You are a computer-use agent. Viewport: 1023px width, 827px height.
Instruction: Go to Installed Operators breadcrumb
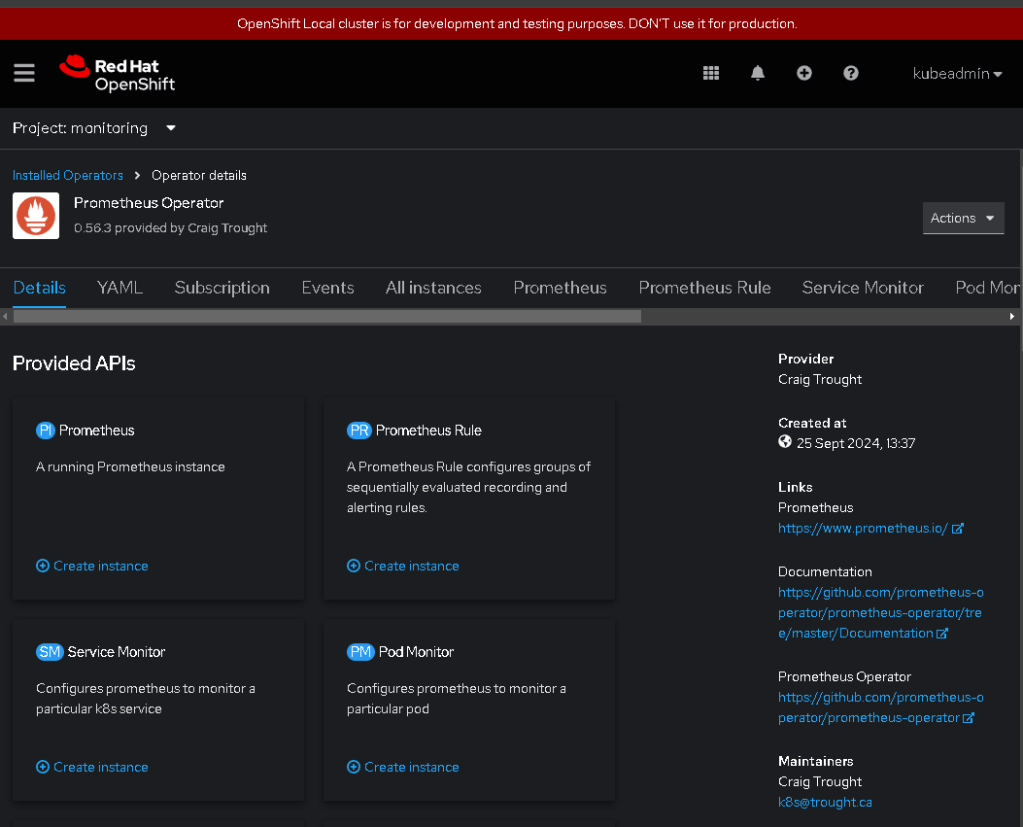68,175
